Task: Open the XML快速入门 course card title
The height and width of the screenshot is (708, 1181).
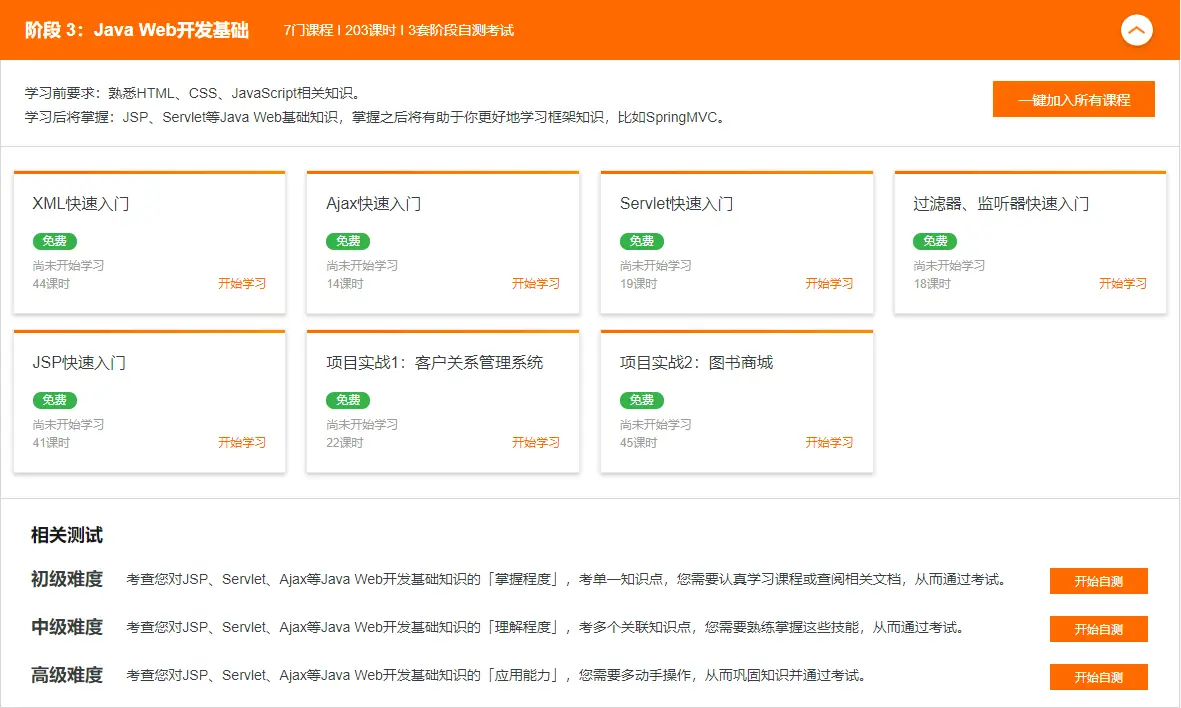Action: coord(81,203)
